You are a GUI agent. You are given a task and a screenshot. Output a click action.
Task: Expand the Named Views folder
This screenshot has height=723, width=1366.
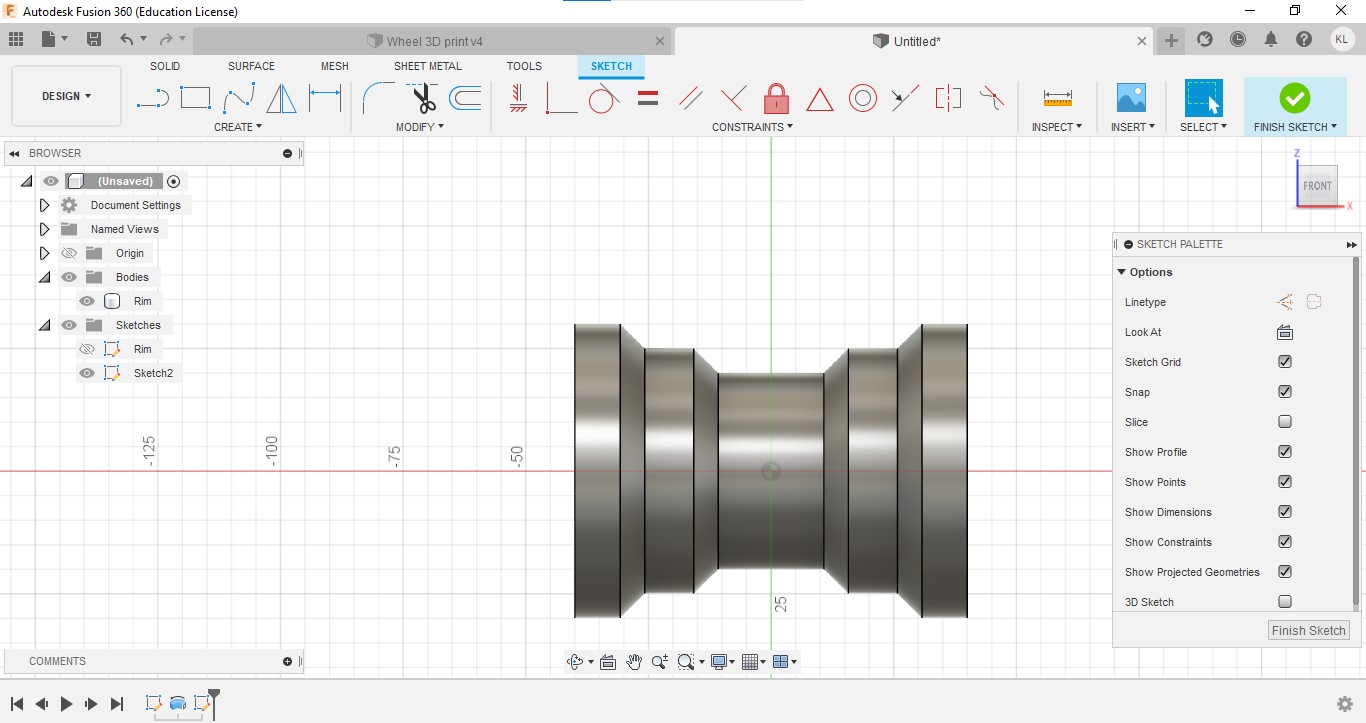click(x=44, y=229)
